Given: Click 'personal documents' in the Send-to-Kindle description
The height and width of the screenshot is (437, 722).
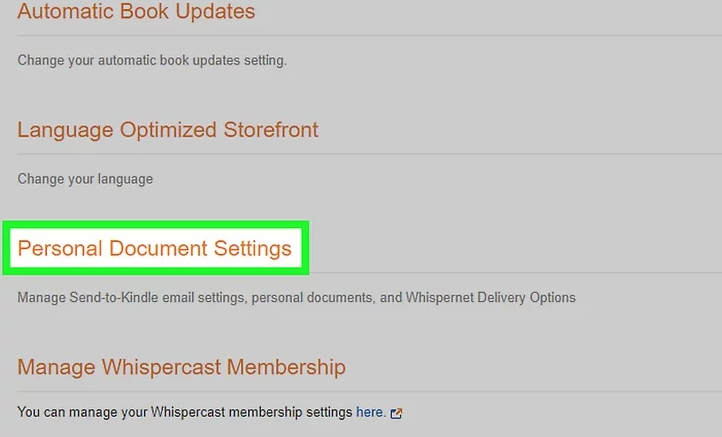Looking at the screenshot, I should [312, 297].
